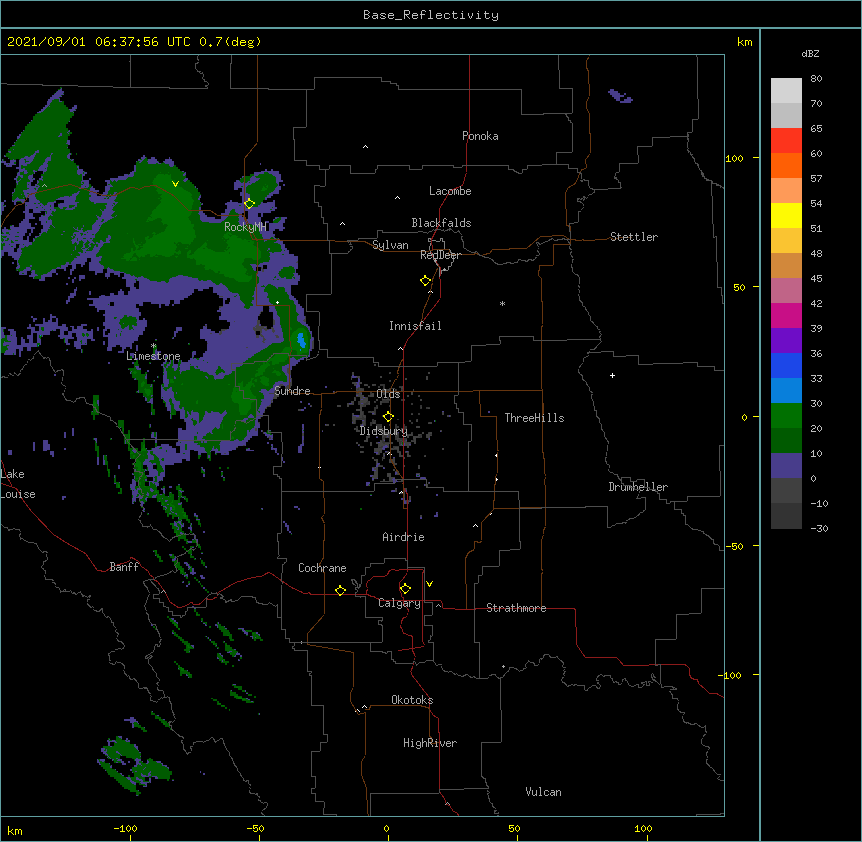The height and width of the screenshot is (842, 862).
Task: Click the Base_Reflectivity title text
Action: [x=431, y=15]
